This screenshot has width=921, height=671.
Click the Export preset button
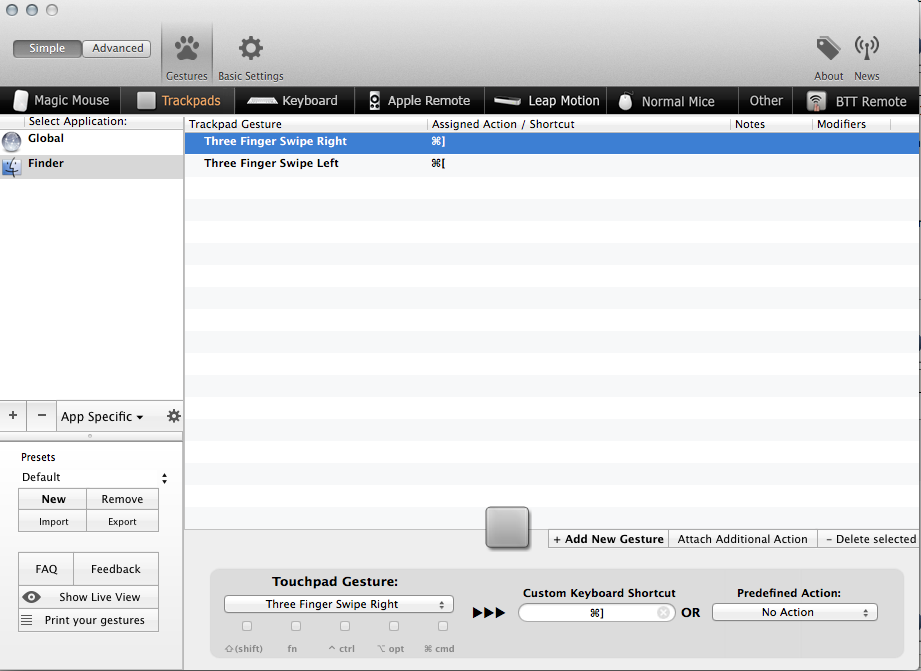[x=122, y=521]
